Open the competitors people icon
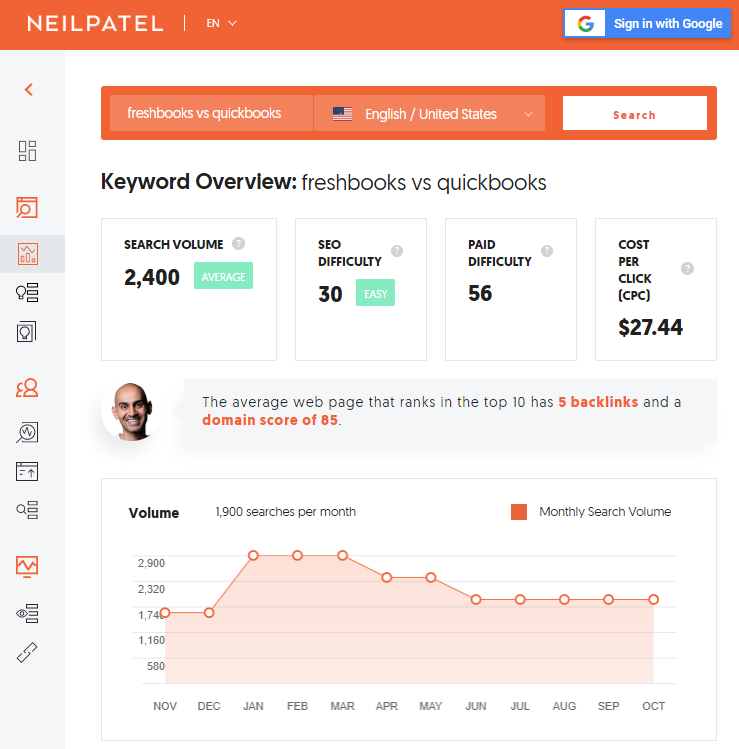 [x=27, y=388]
